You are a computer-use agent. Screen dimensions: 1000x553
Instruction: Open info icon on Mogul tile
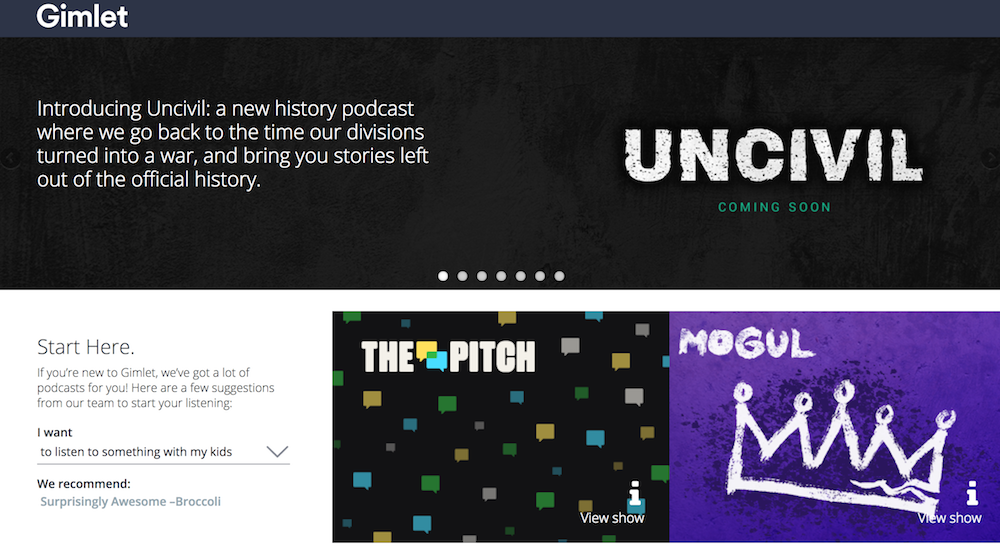(972, 493)
